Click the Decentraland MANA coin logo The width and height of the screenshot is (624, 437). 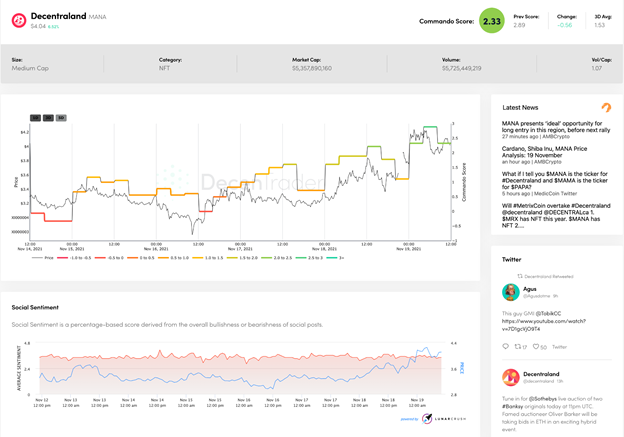[19, 20]
